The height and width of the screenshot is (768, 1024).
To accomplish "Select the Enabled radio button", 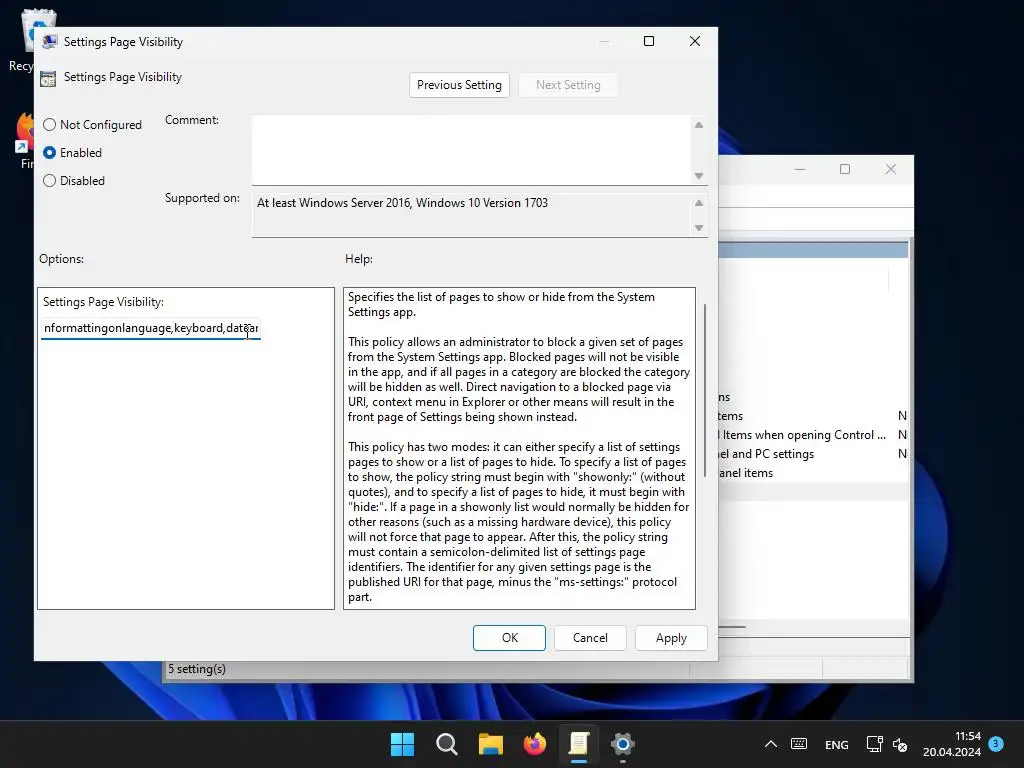I will point(50,152).
